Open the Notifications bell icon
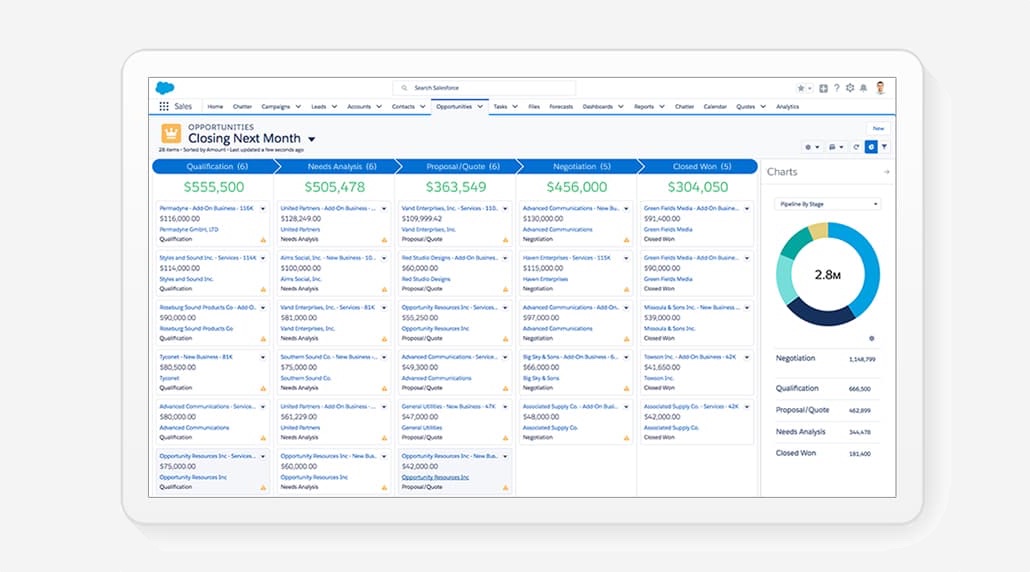The height and width of the screenshot is (572, 1030). pyautogui.click(x=863, y=88)
